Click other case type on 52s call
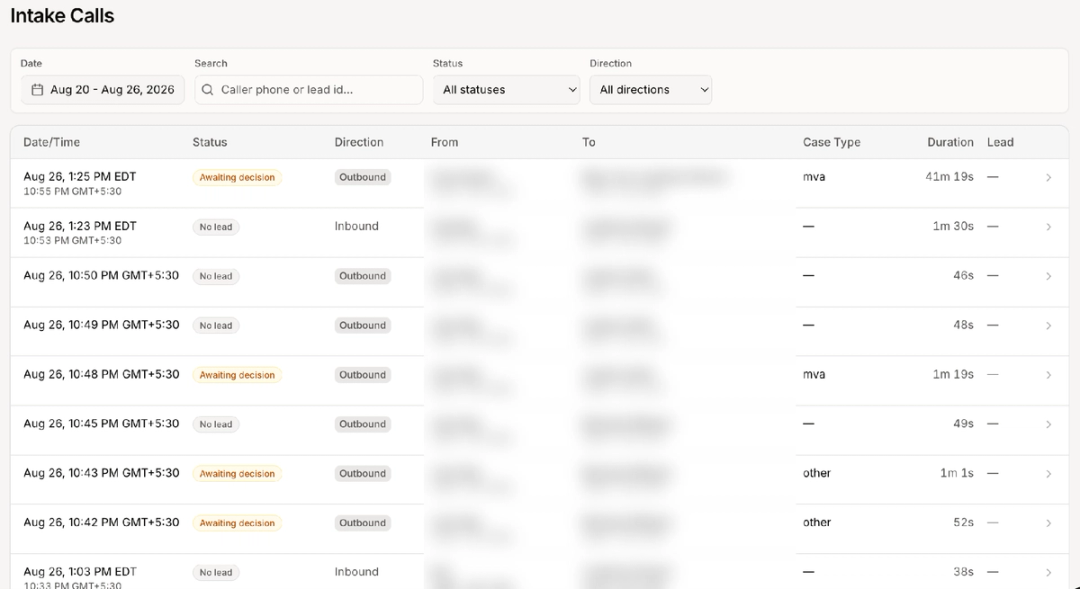This screenshot has width=1080, height=589. coord(817,522)
